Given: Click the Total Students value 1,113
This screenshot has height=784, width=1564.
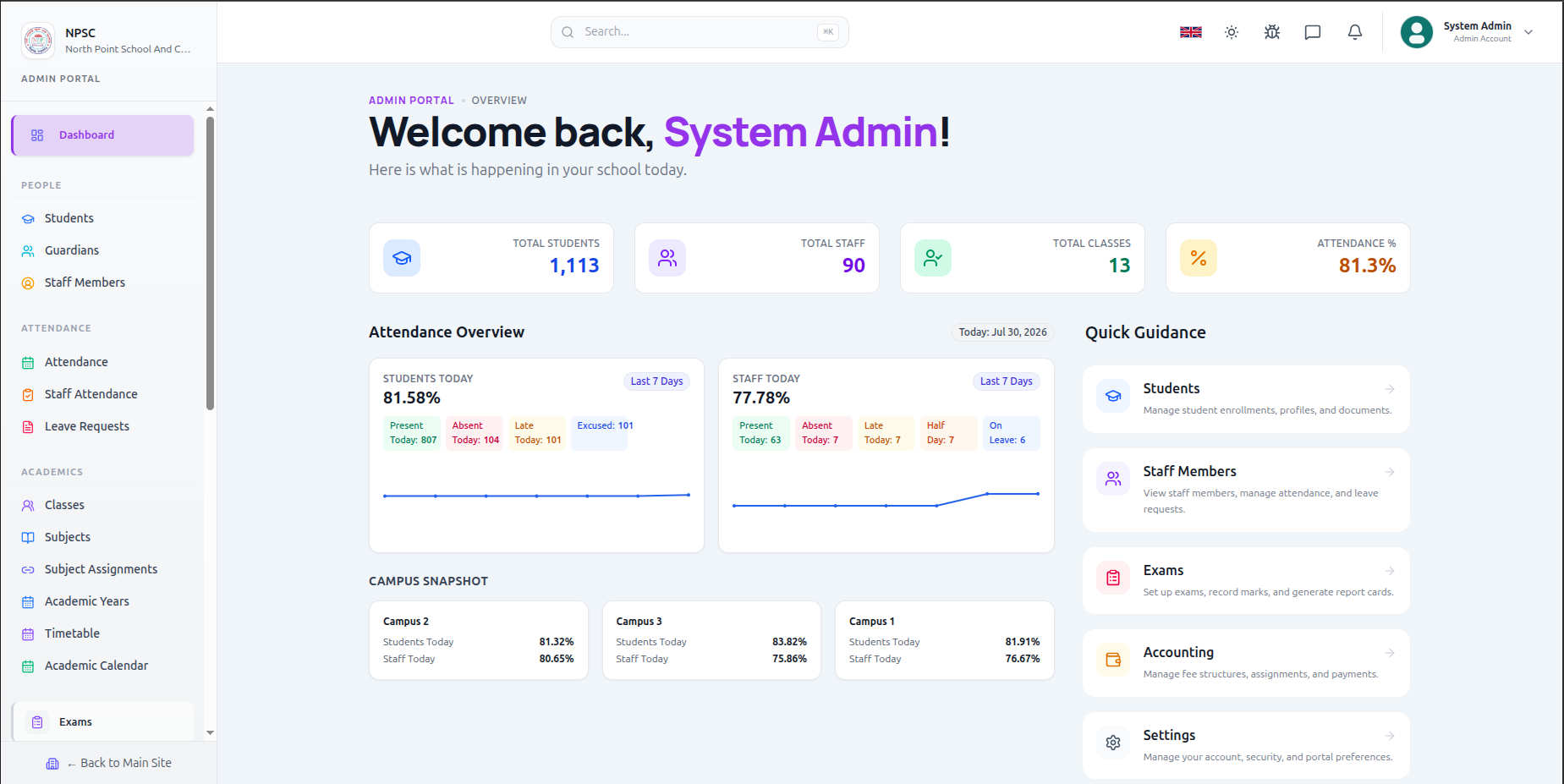Looking at the screenshot, I should click(574, 266).
